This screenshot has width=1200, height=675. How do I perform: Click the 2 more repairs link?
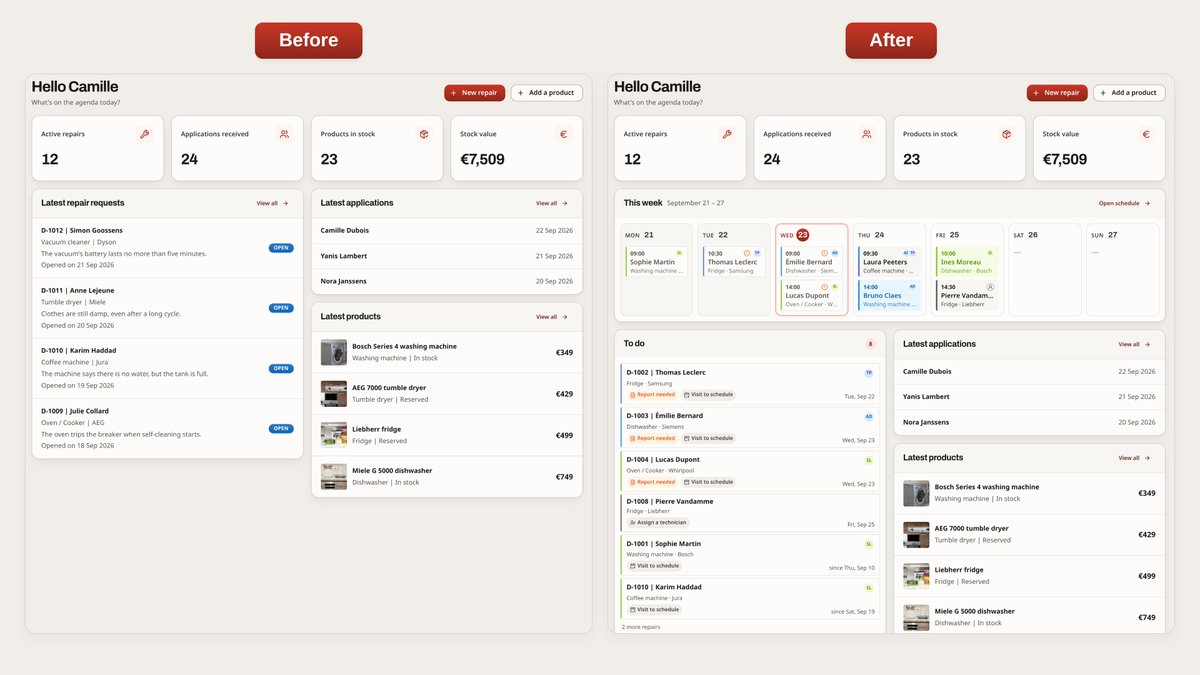point(641,627)
